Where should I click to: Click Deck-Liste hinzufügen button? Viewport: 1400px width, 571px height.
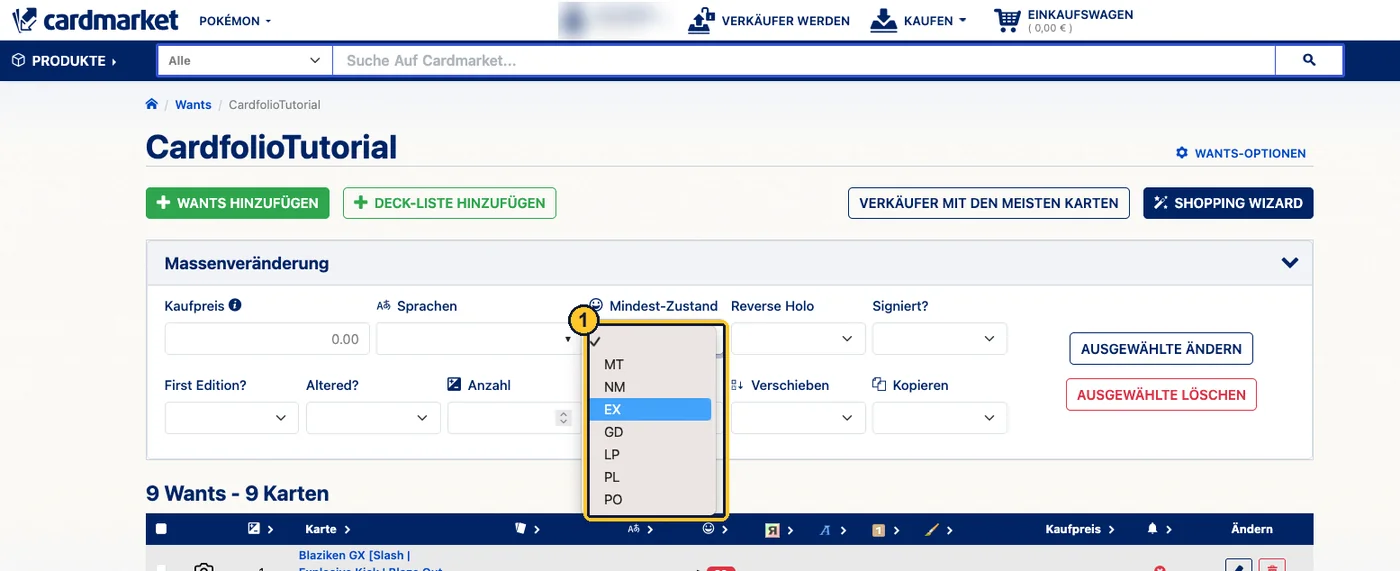point(449,203)
